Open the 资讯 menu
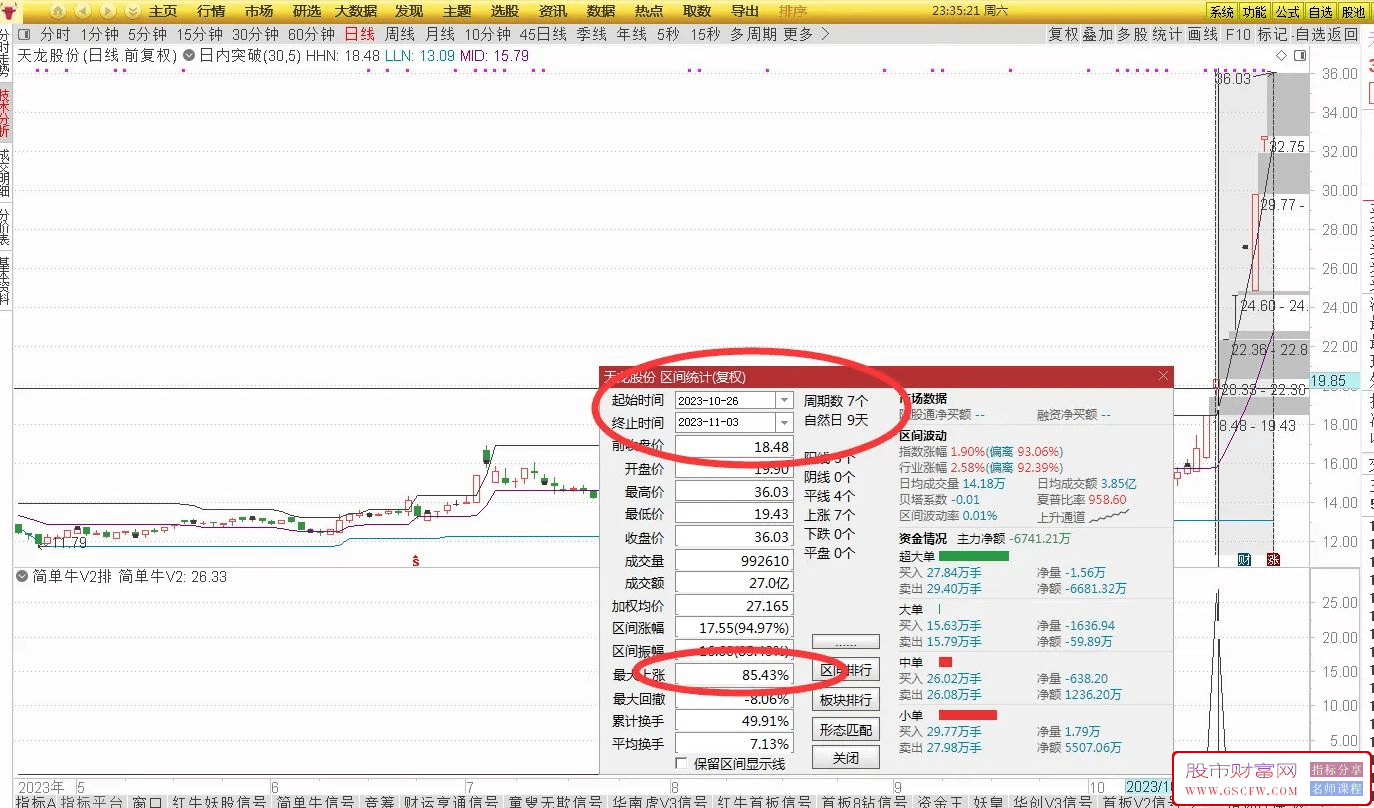Screen dimensions: 1374x808 point(553,11)
